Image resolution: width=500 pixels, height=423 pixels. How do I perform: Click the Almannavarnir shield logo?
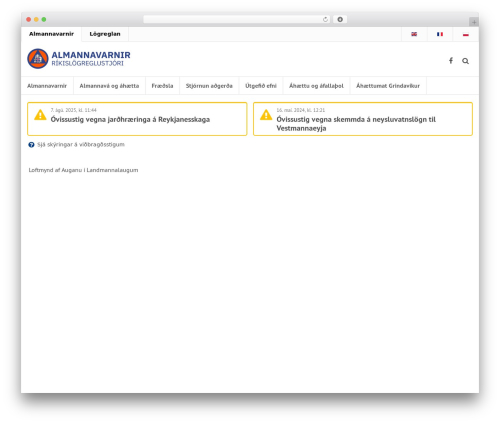point(38,59)
